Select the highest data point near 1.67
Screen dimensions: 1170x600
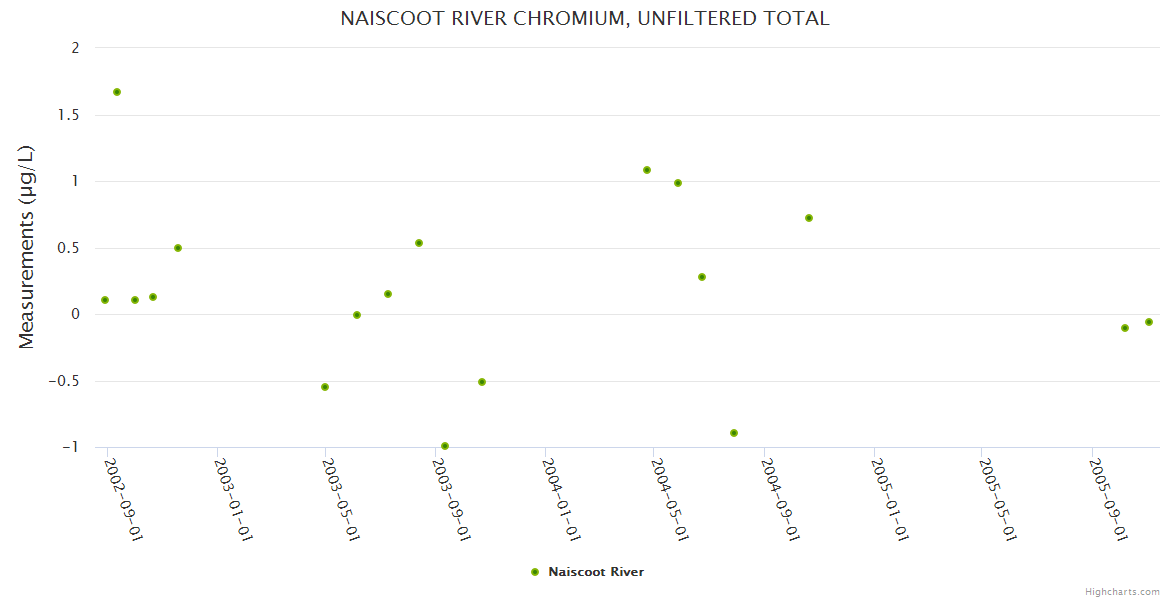click(x=117, y=92)
